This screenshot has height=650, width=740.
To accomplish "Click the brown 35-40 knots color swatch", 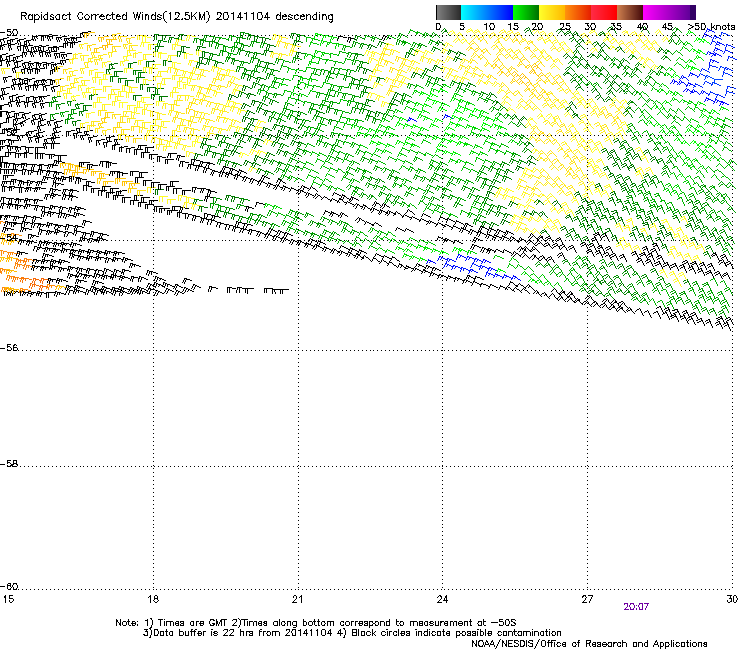I will click(x=630, y=12).
